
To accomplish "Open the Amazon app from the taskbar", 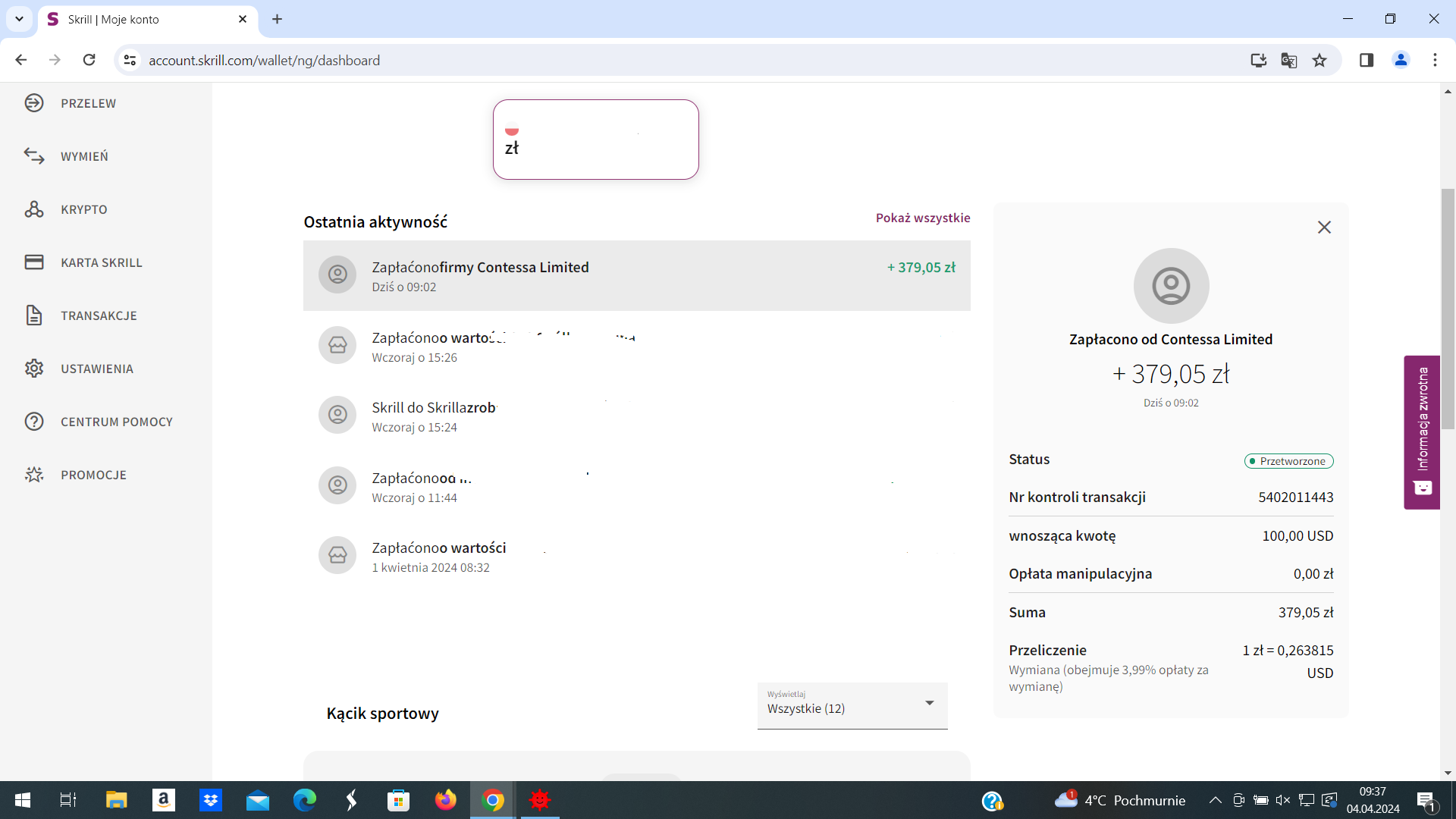I will [x=164, y=800].
